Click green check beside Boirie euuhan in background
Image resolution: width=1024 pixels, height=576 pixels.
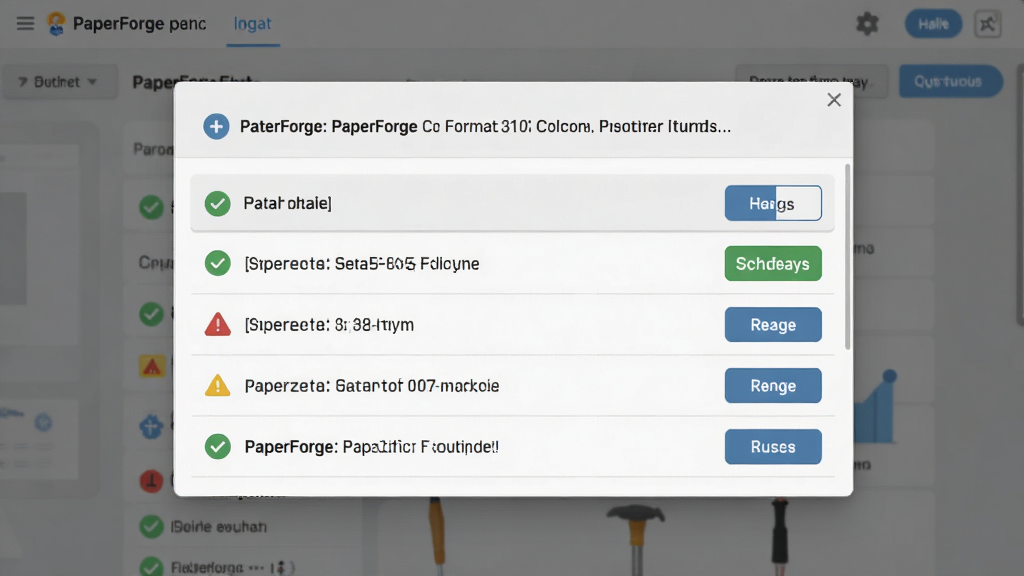(x=152, y=526)
